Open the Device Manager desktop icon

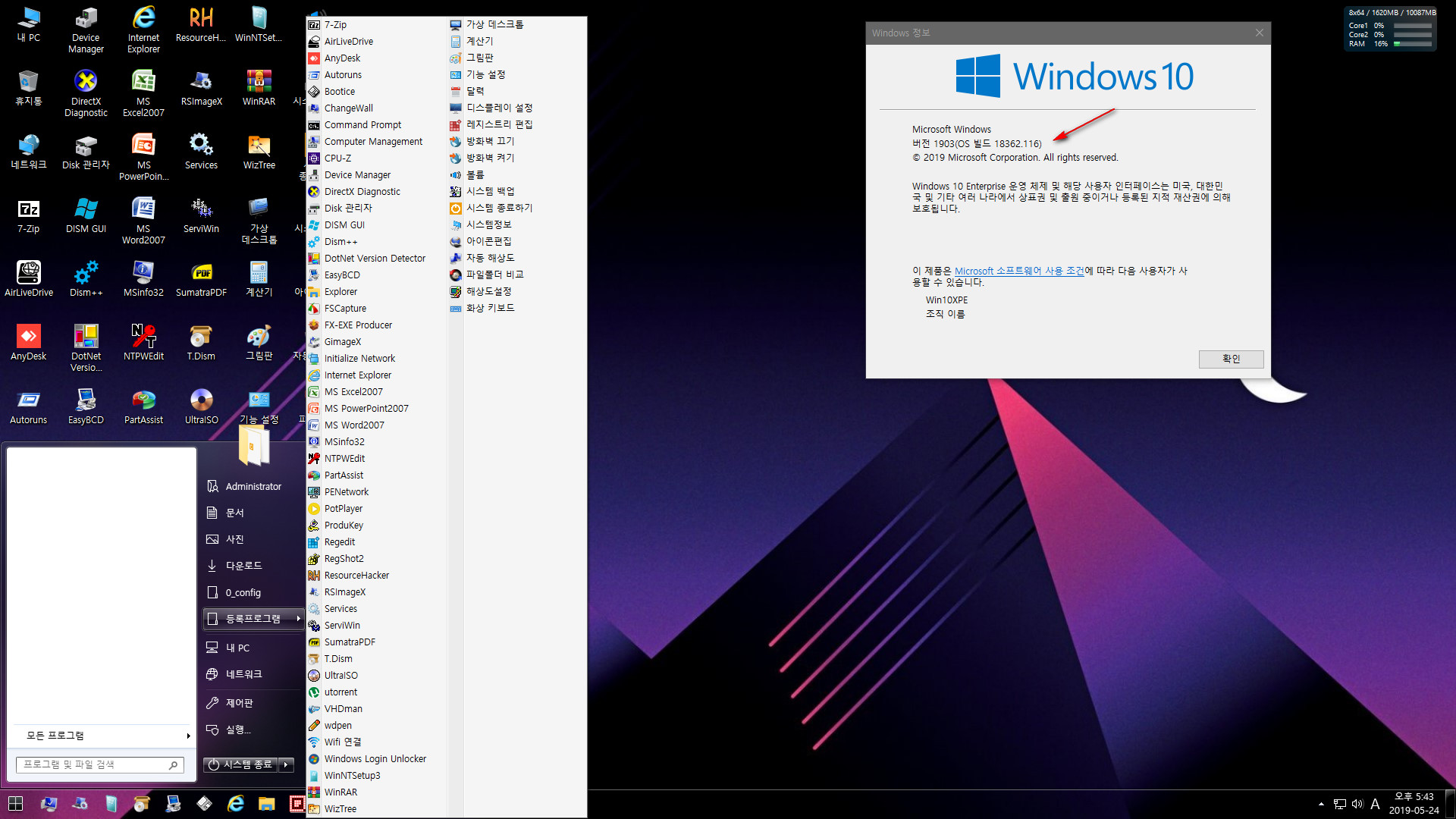coord(86,30)
